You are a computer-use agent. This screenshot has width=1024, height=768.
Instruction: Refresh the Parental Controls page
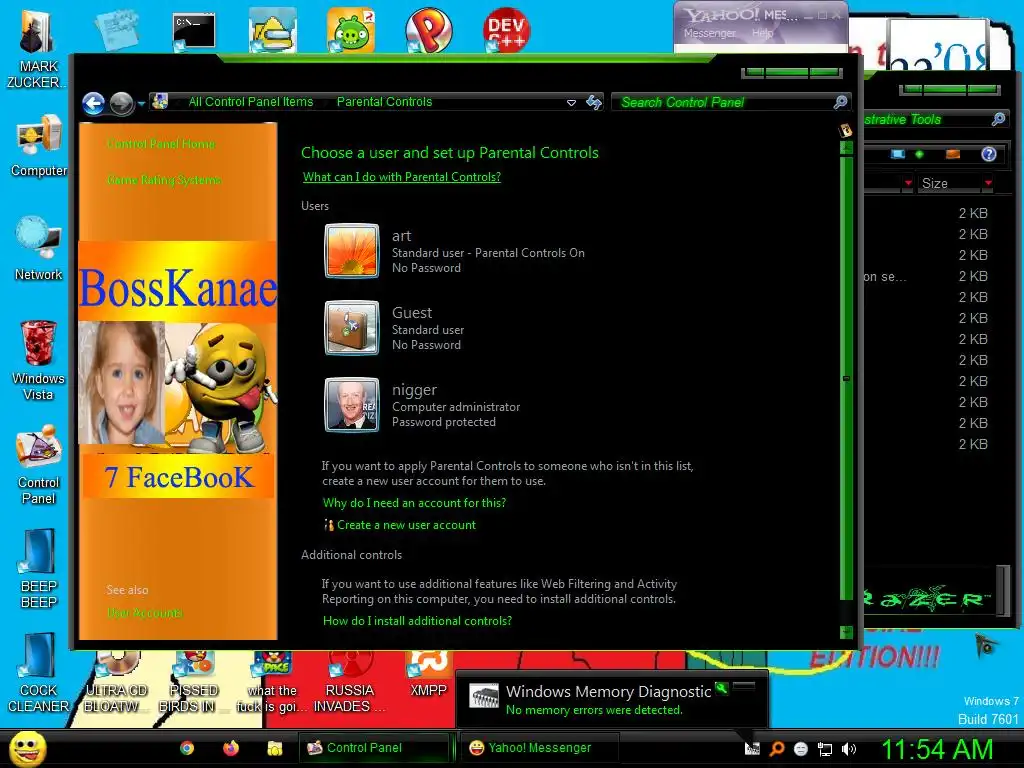(x=594, y=102)
